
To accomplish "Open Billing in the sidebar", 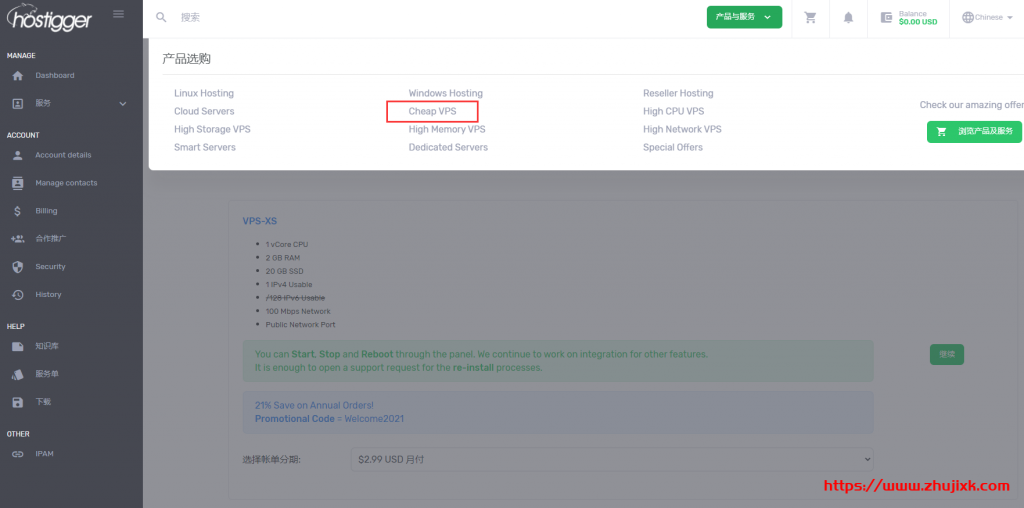I will [46, 211].
